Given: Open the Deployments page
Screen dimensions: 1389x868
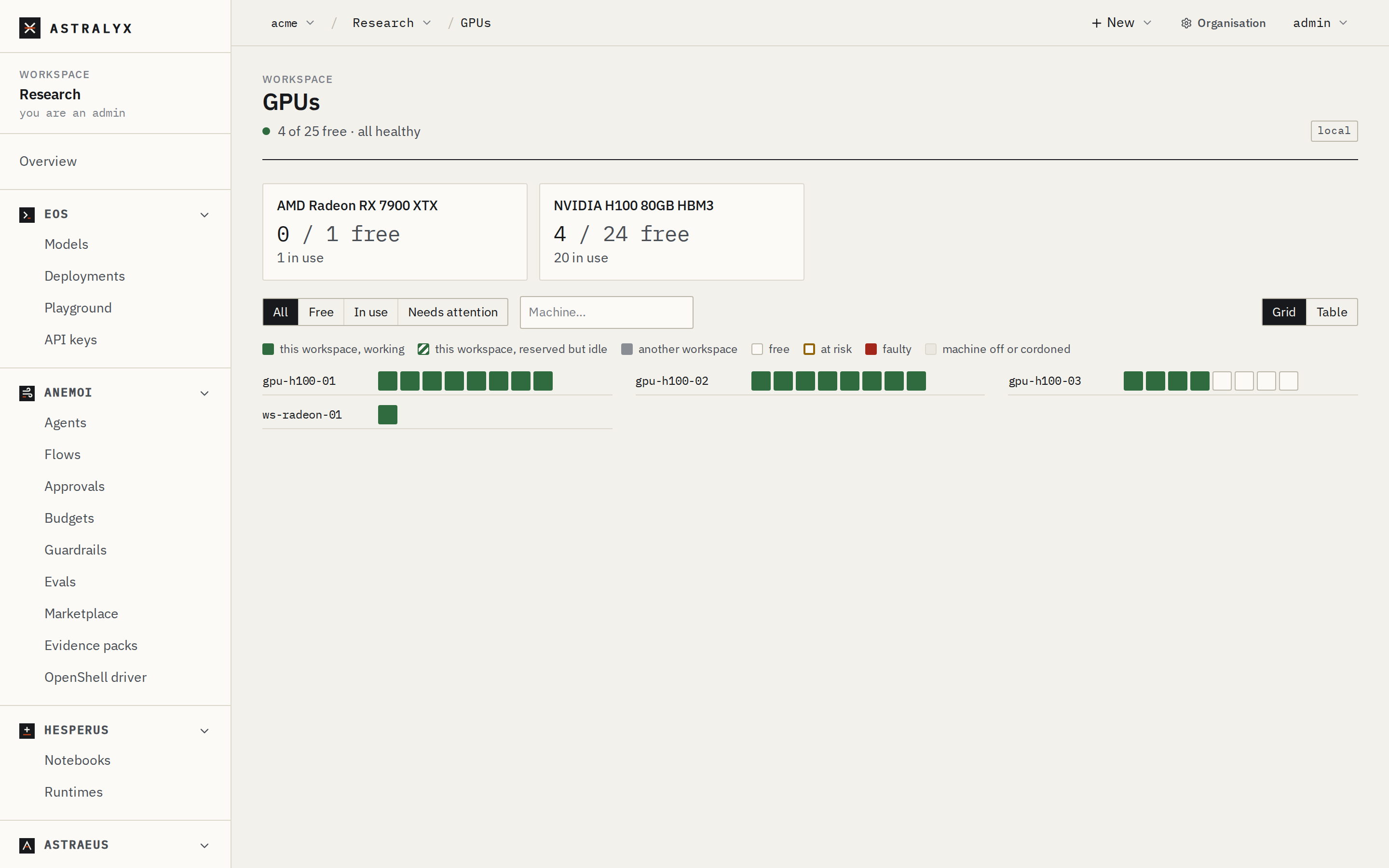Looking at the screenshot, I should click(84, 276).
